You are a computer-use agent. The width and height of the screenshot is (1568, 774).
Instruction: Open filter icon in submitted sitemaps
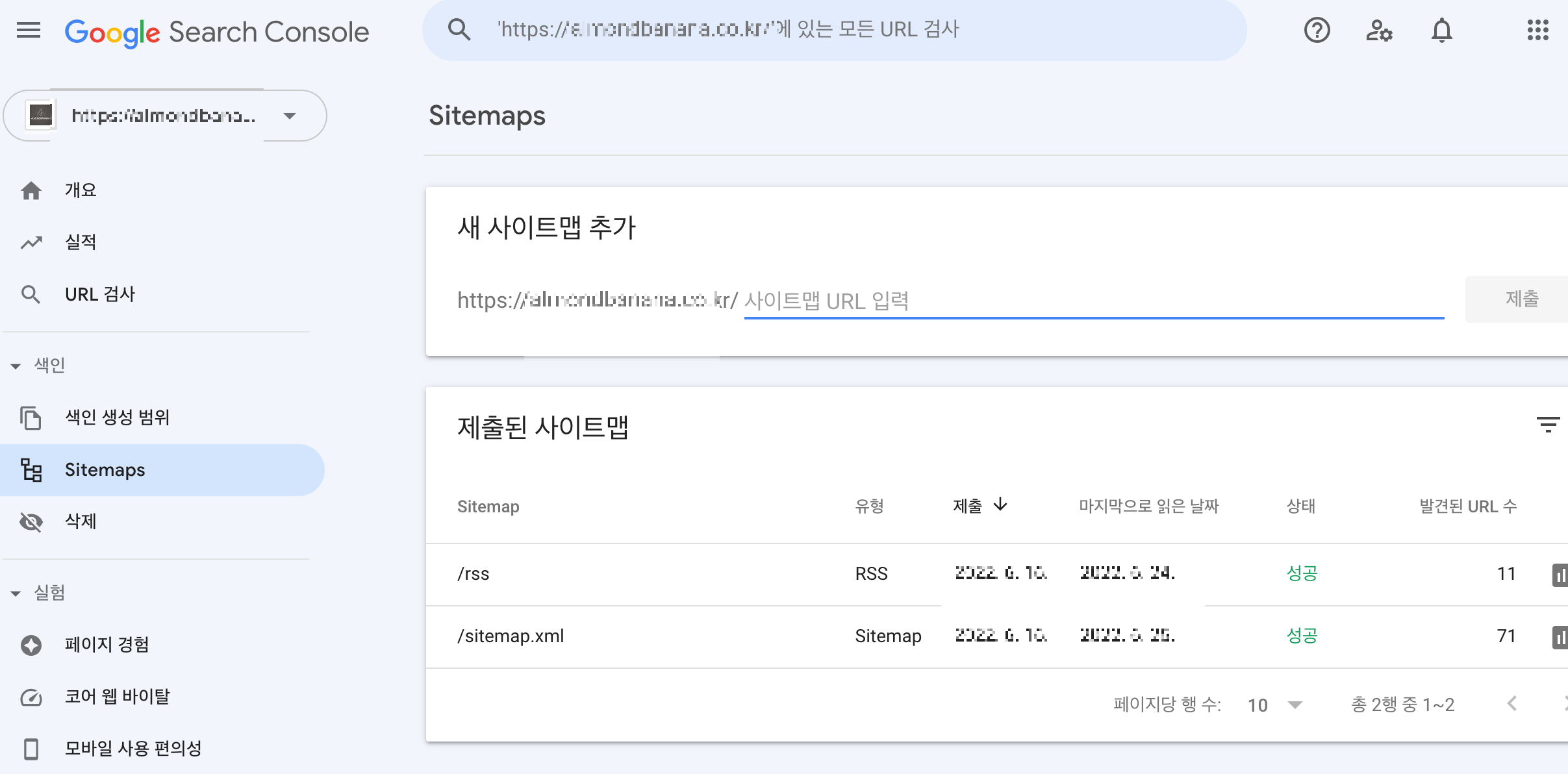(x=1548, y=425)
